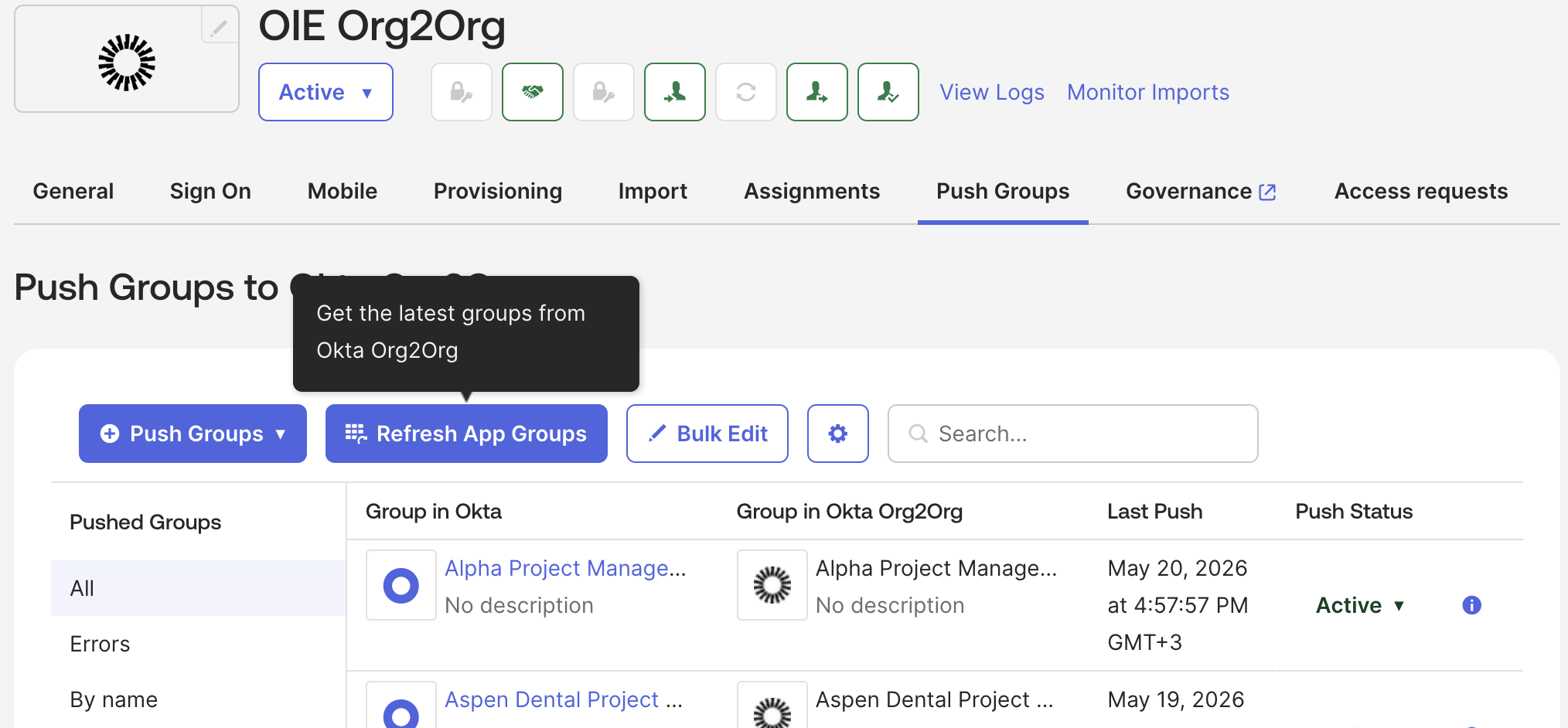1568x728 pixels.
Task: Focus the Search groups input field
Action: pos(1073,434)
